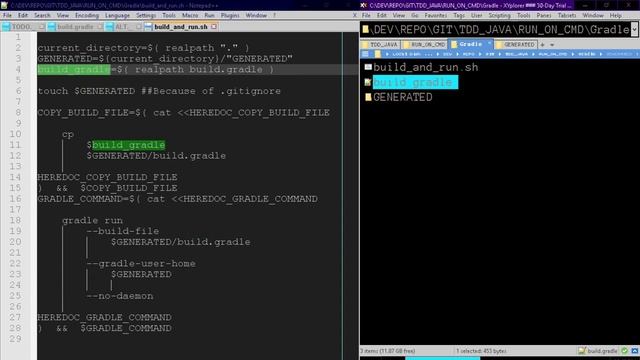Screen dimensions: 640x360
Task: Click 'gradle run' text on line 18
Action: (92, 220)
